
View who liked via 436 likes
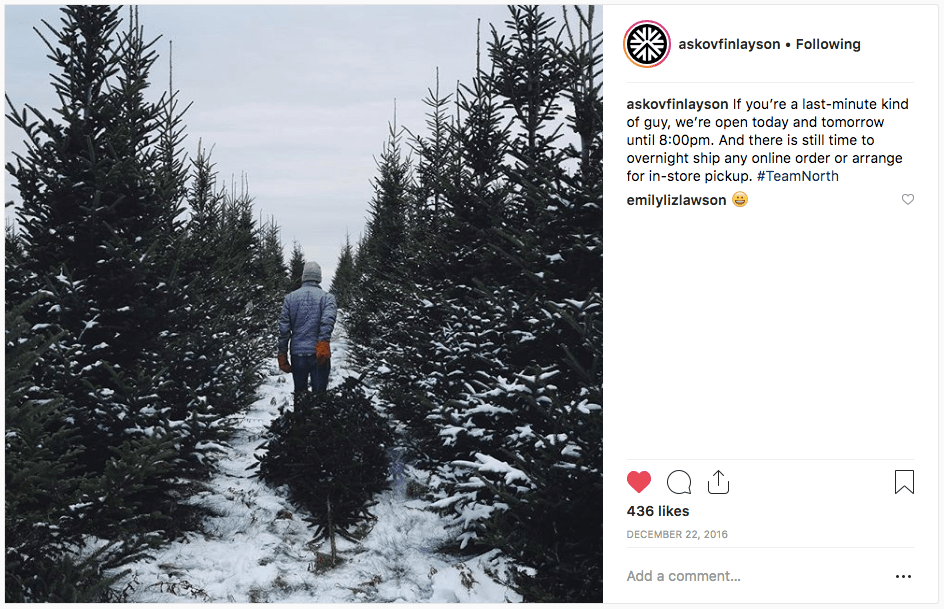pos(658,511)
